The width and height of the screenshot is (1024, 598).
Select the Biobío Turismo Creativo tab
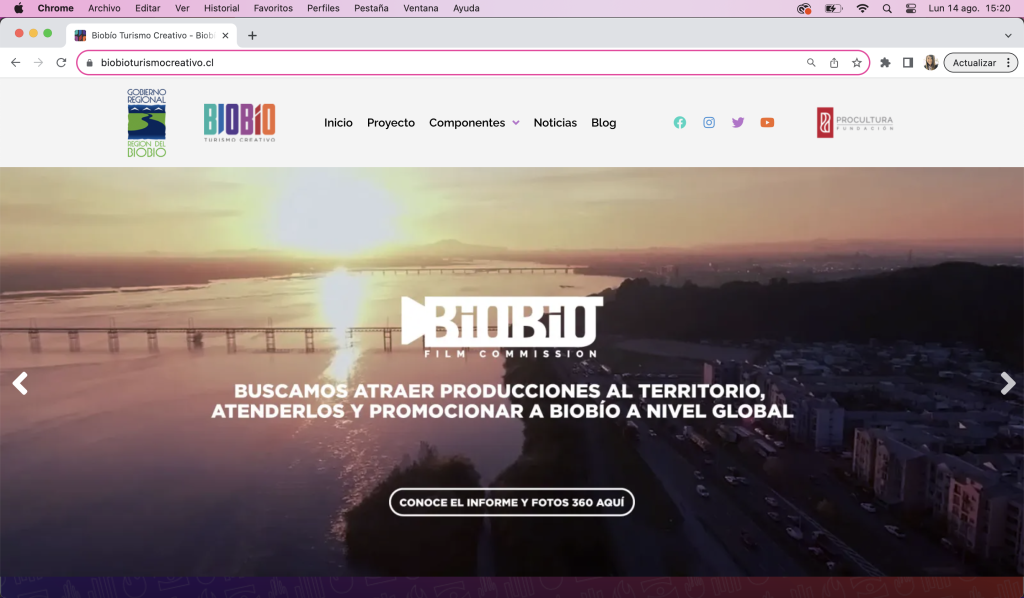(152, 35)
